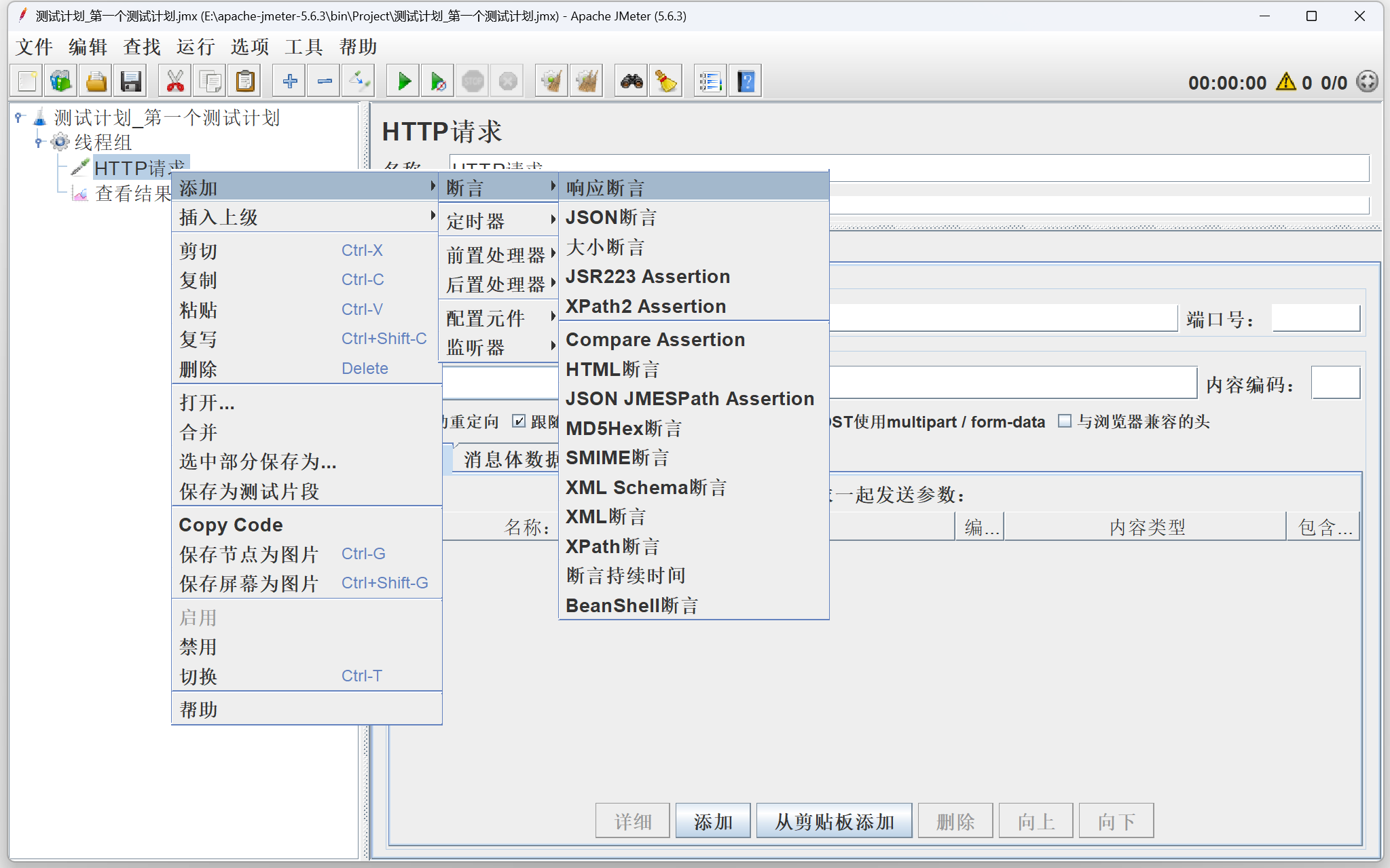Collapse the test plan root tree node
Screen dimensions: 1390x868
(20, 117)
